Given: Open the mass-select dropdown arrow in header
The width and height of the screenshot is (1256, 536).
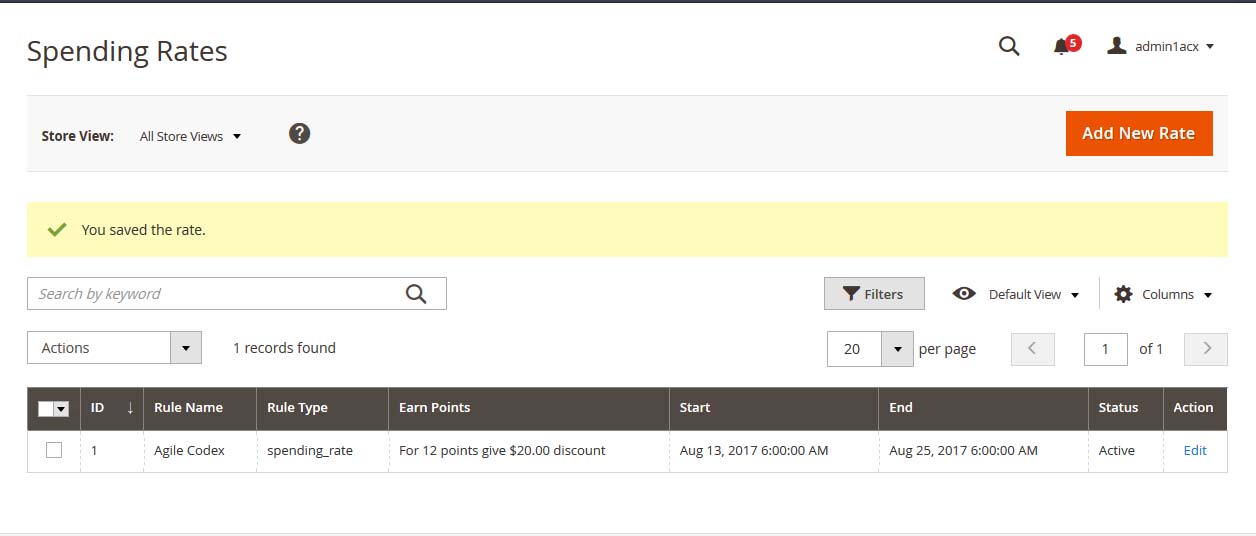Looking at the screenshot, I should 61,409.
